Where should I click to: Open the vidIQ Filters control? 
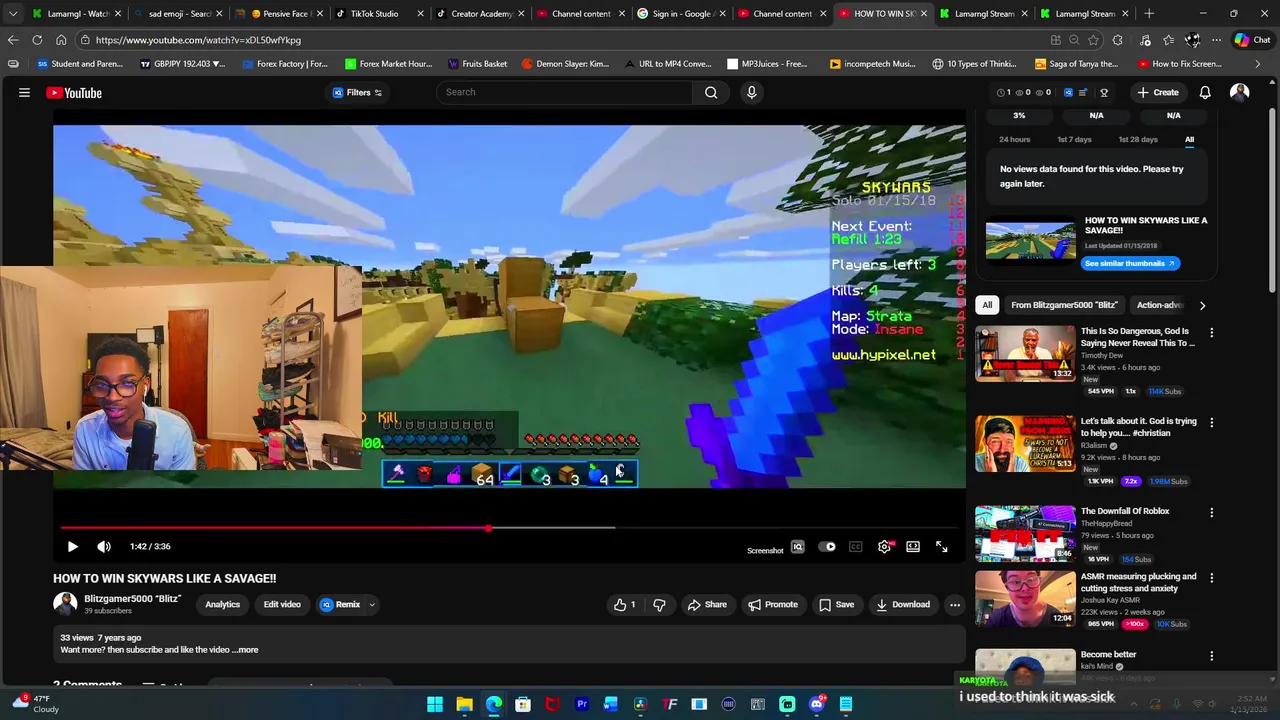pos(358,92)
